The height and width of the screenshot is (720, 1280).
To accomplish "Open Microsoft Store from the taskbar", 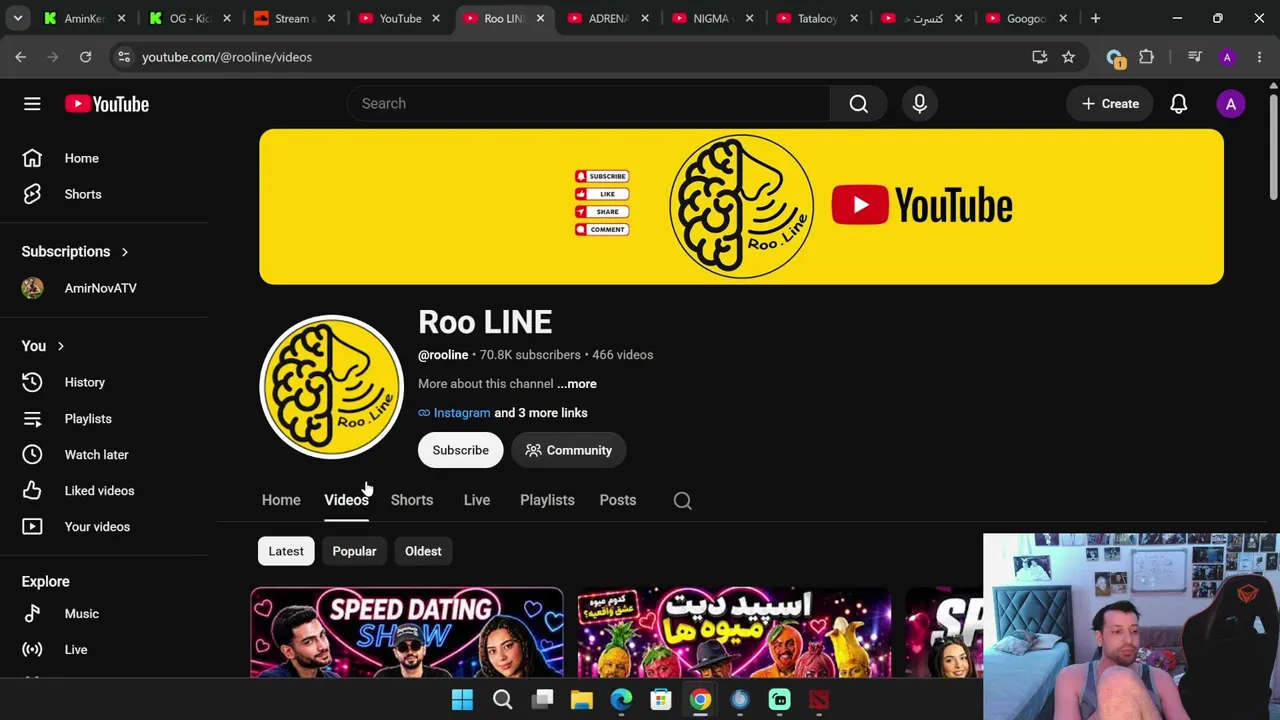I will point(660,700).
